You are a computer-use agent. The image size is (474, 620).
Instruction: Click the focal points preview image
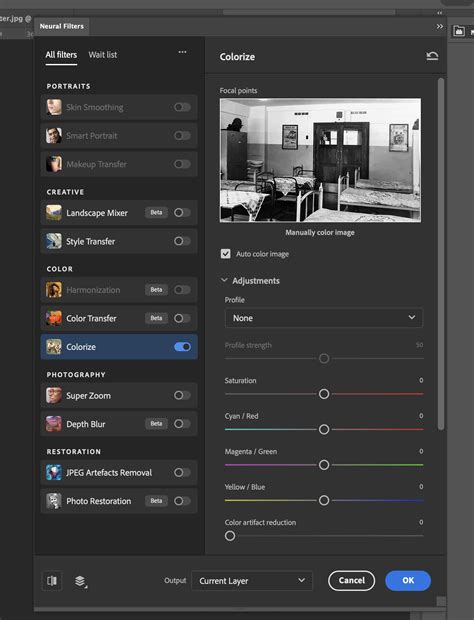(x=320, y=160)
